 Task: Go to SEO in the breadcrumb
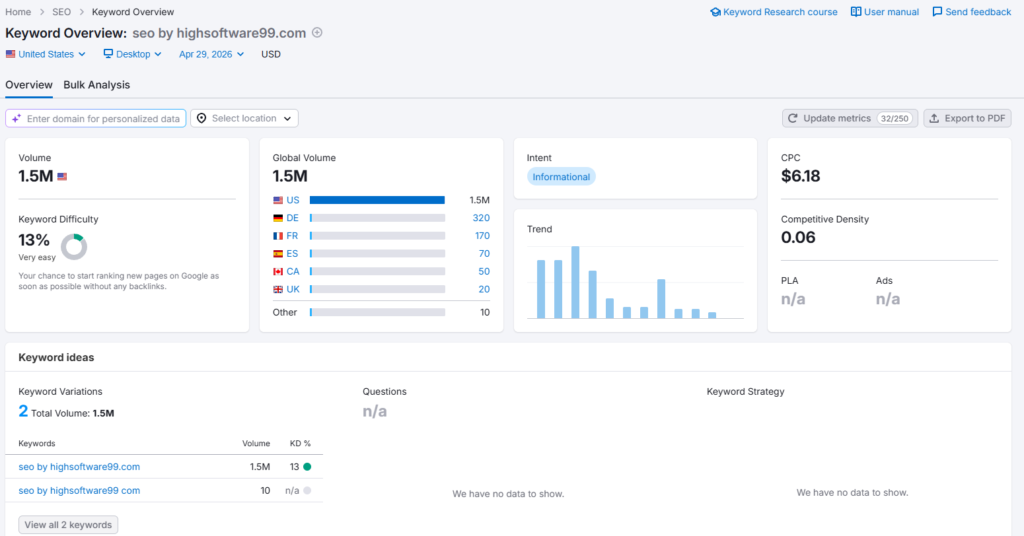(x=61, y=12)
